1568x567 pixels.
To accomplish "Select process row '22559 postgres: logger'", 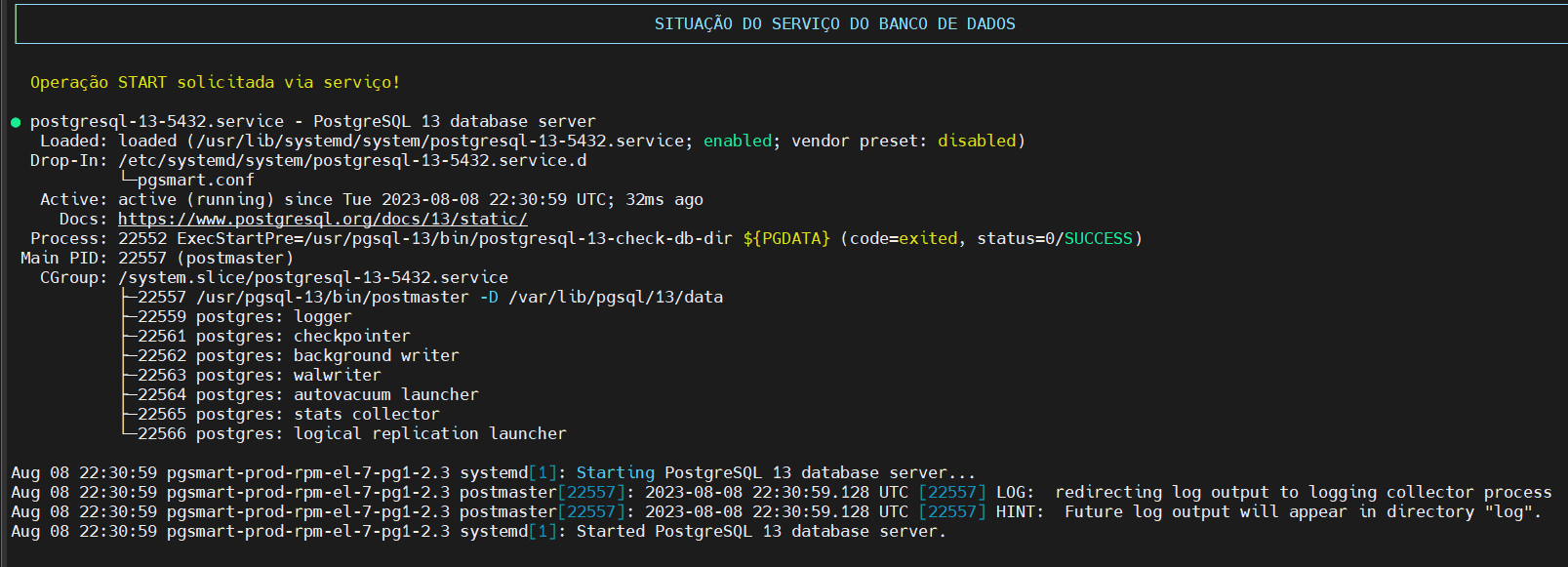I will pyautogui.click(x=245, y=316).
